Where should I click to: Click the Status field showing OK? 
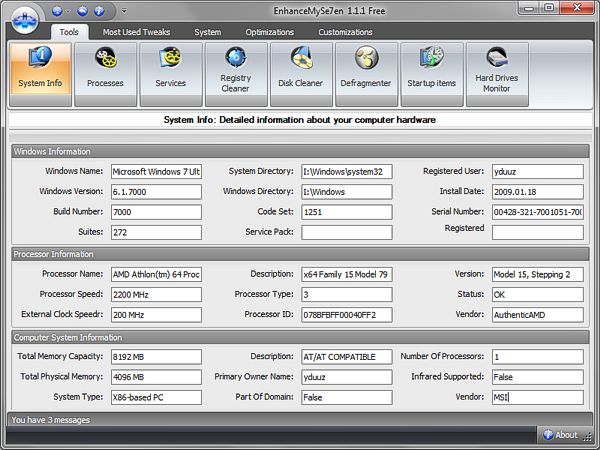538,295
